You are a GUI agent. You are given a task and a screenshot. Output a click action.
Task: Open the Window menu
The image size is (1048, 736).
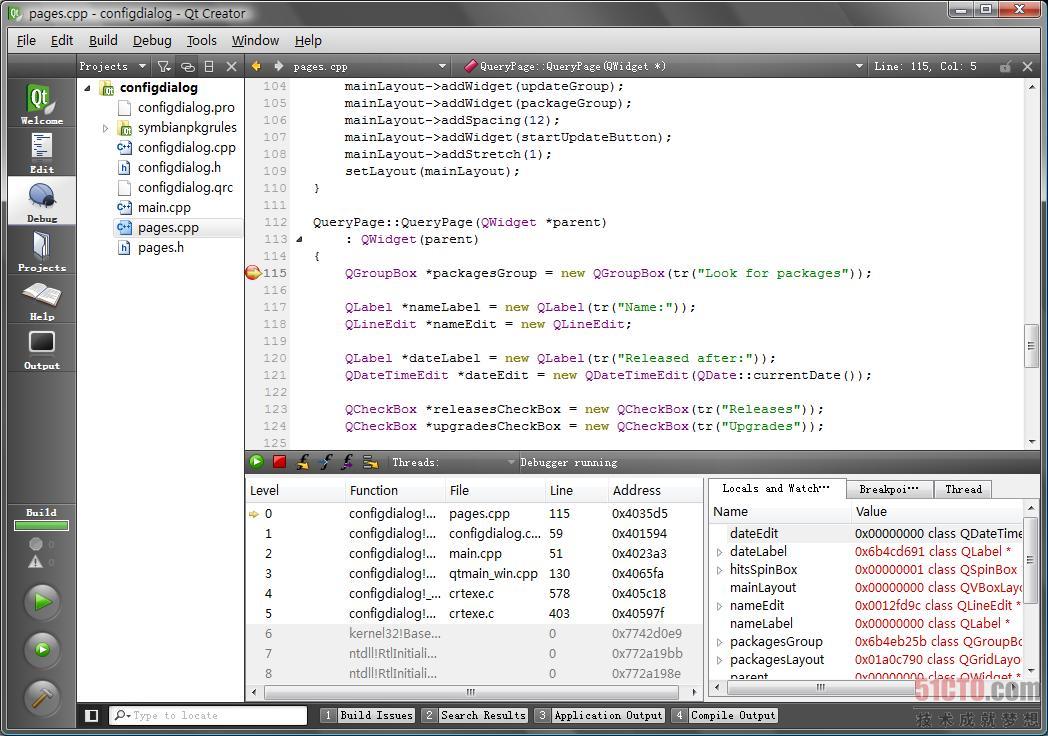pos(255,41)
